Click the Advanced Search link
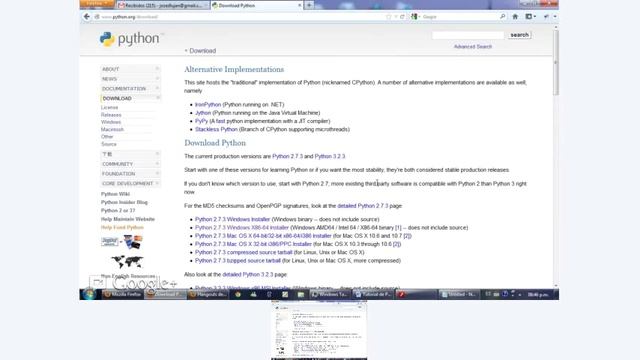The image size is (640, 360). click(473, 47)
